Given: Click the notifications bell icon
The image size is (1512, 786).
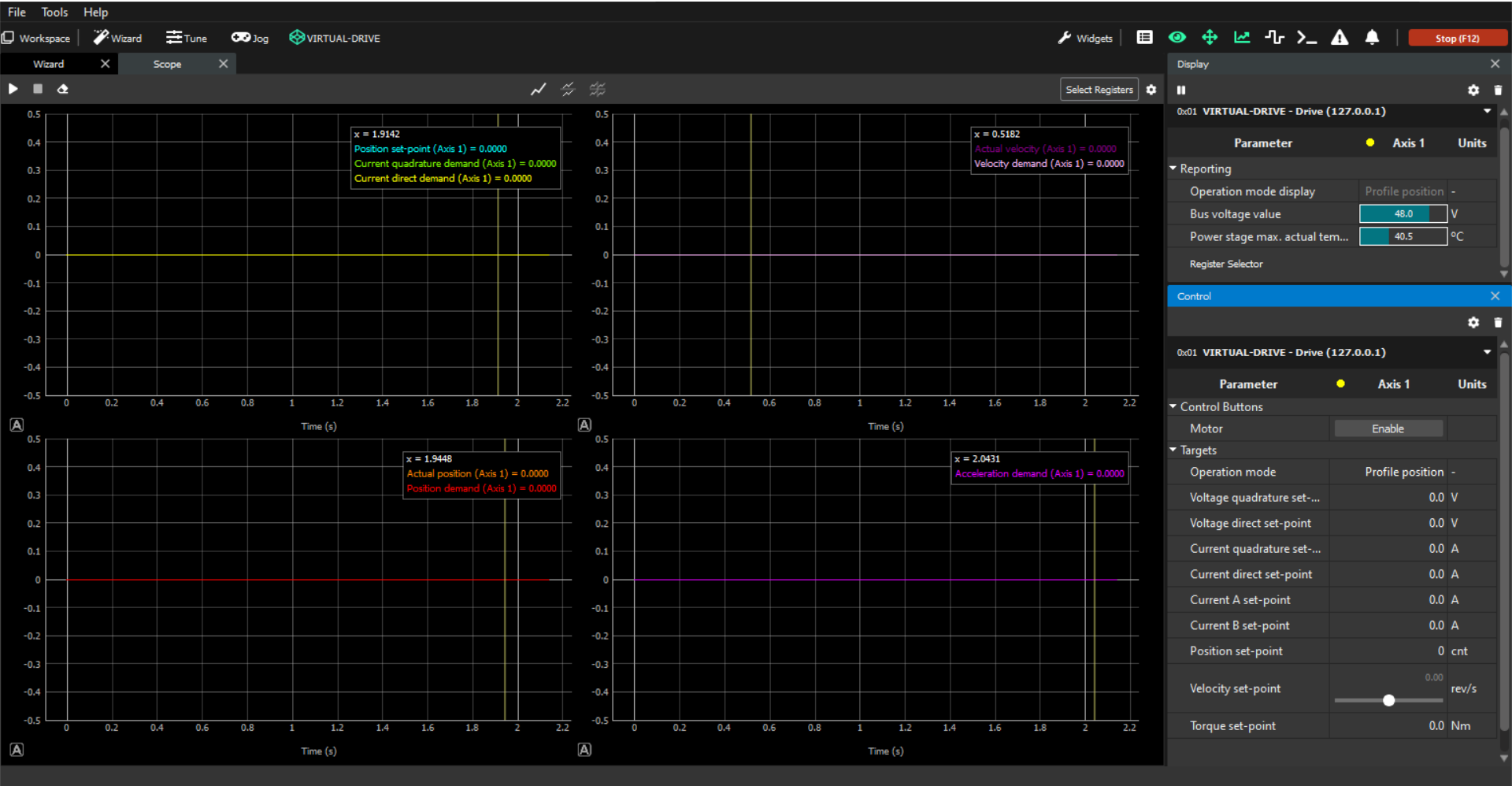Looking at the screenshot, I should (x=1372, y=38).
